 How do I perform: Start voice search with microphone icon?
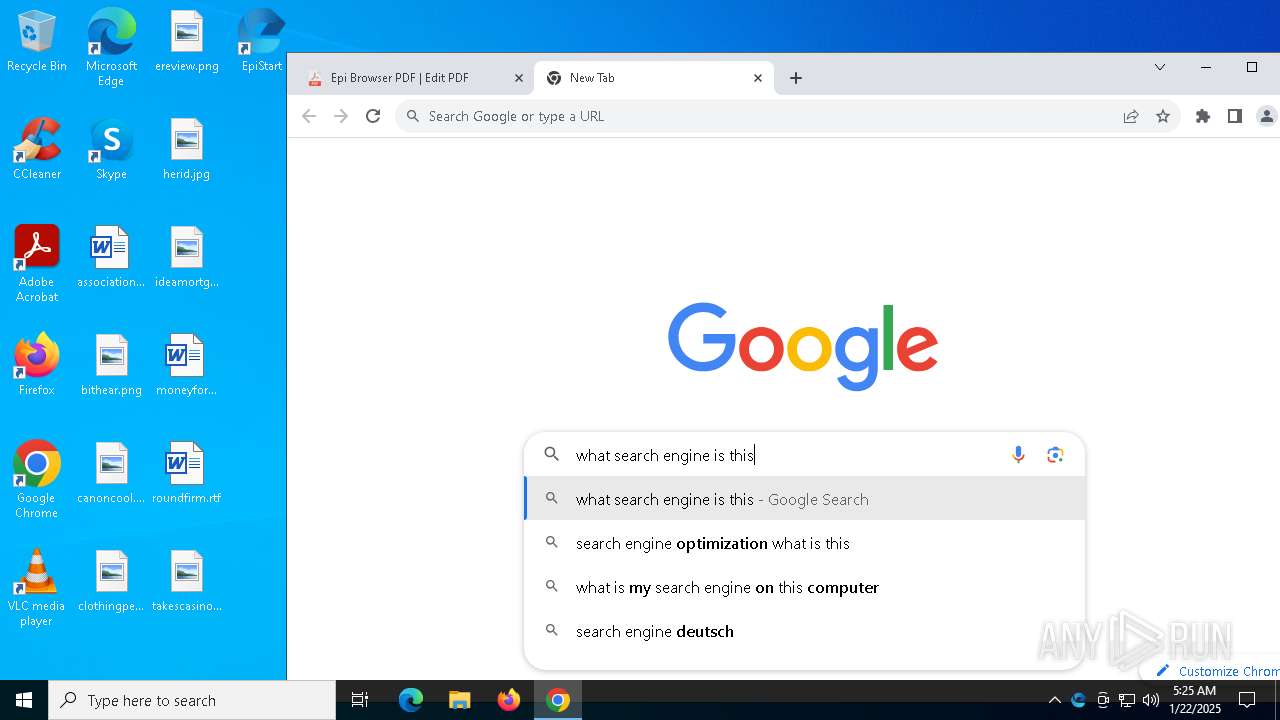(1018, 455)
